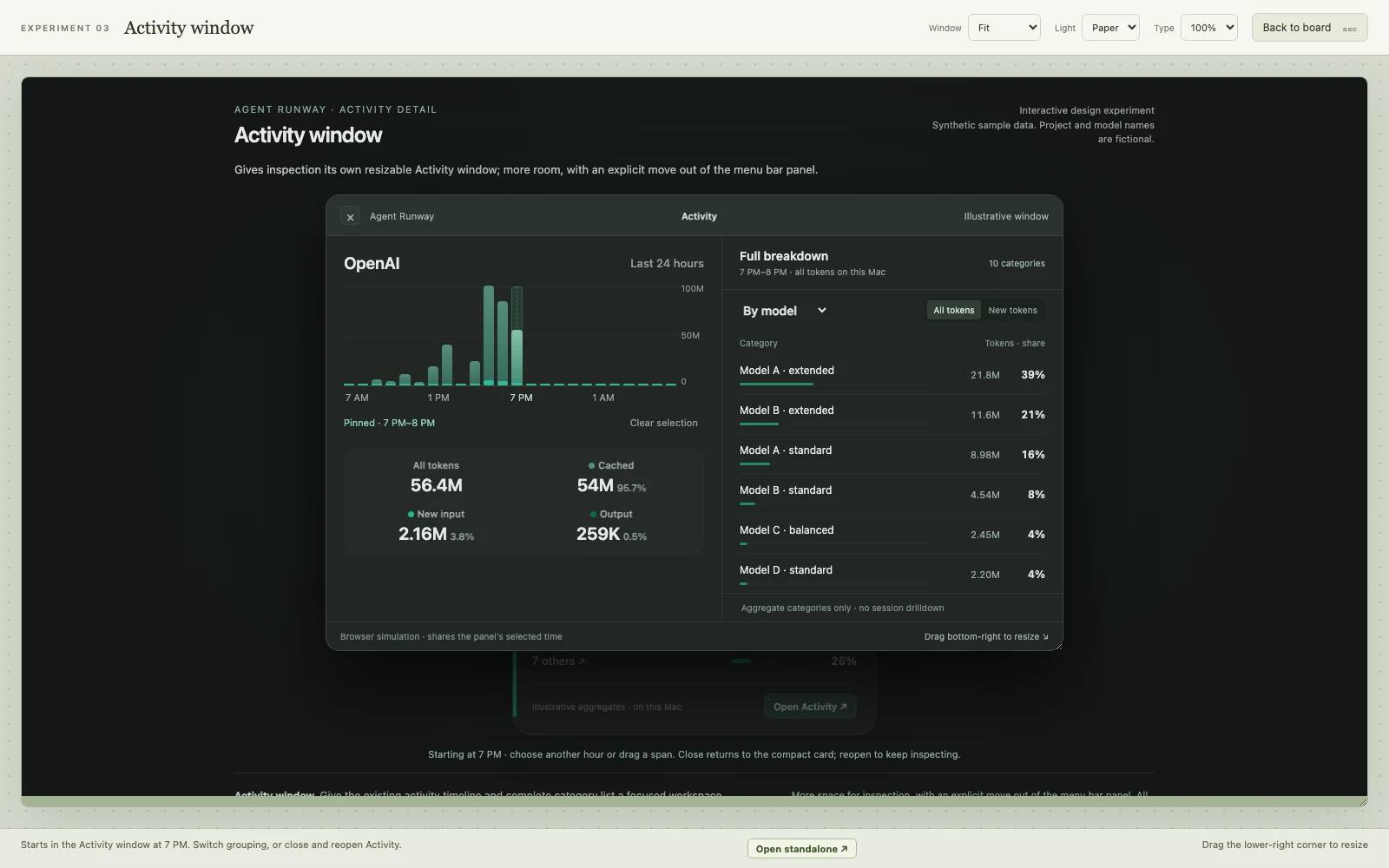The image size is (1389, 868).
Task: Expand the By model grouping dropdown
Action: click(x=784, y=311)
